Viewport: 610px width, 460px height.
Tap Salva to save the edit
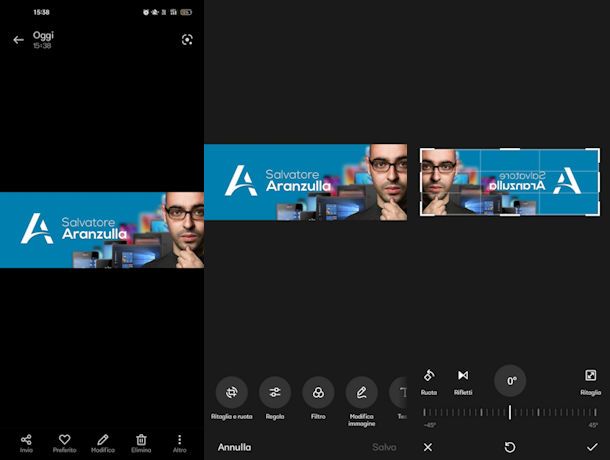pyautogui.click(x=384, y=447)
